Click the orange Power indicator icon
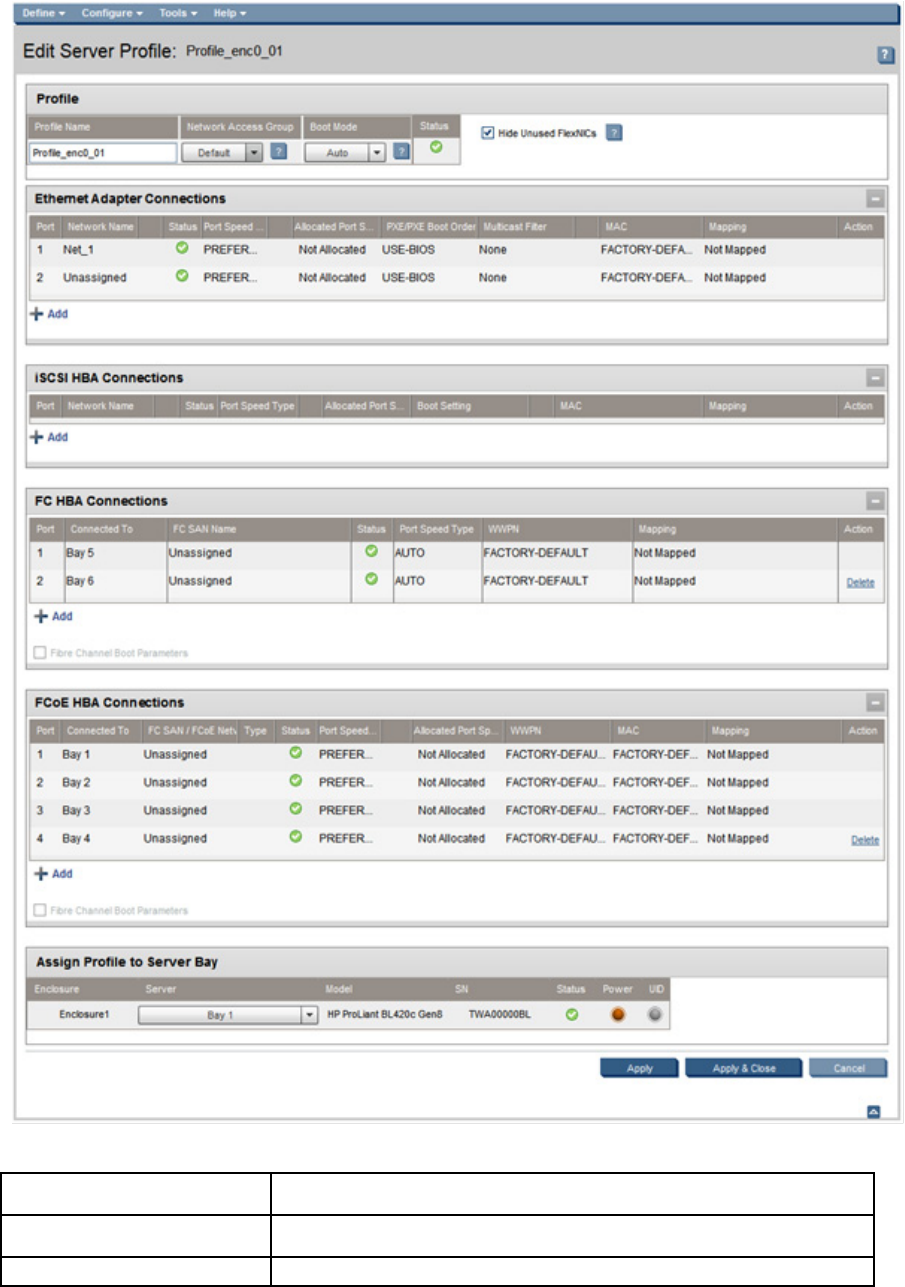 (x=618, y=1015)
